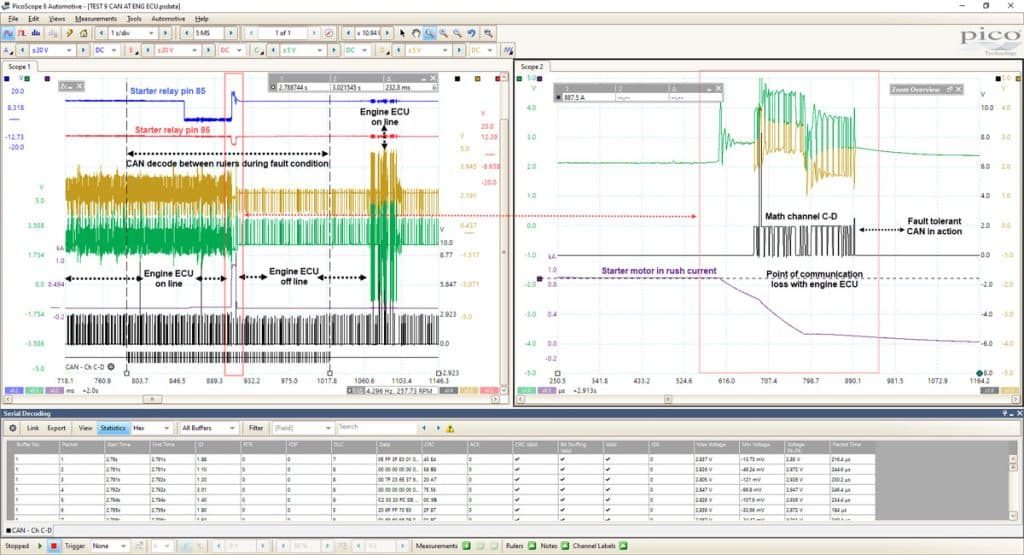Open the Math Channels icon
Image resolution: width=1024 pixels, height=555 pixels.
[x=508, y=50]
